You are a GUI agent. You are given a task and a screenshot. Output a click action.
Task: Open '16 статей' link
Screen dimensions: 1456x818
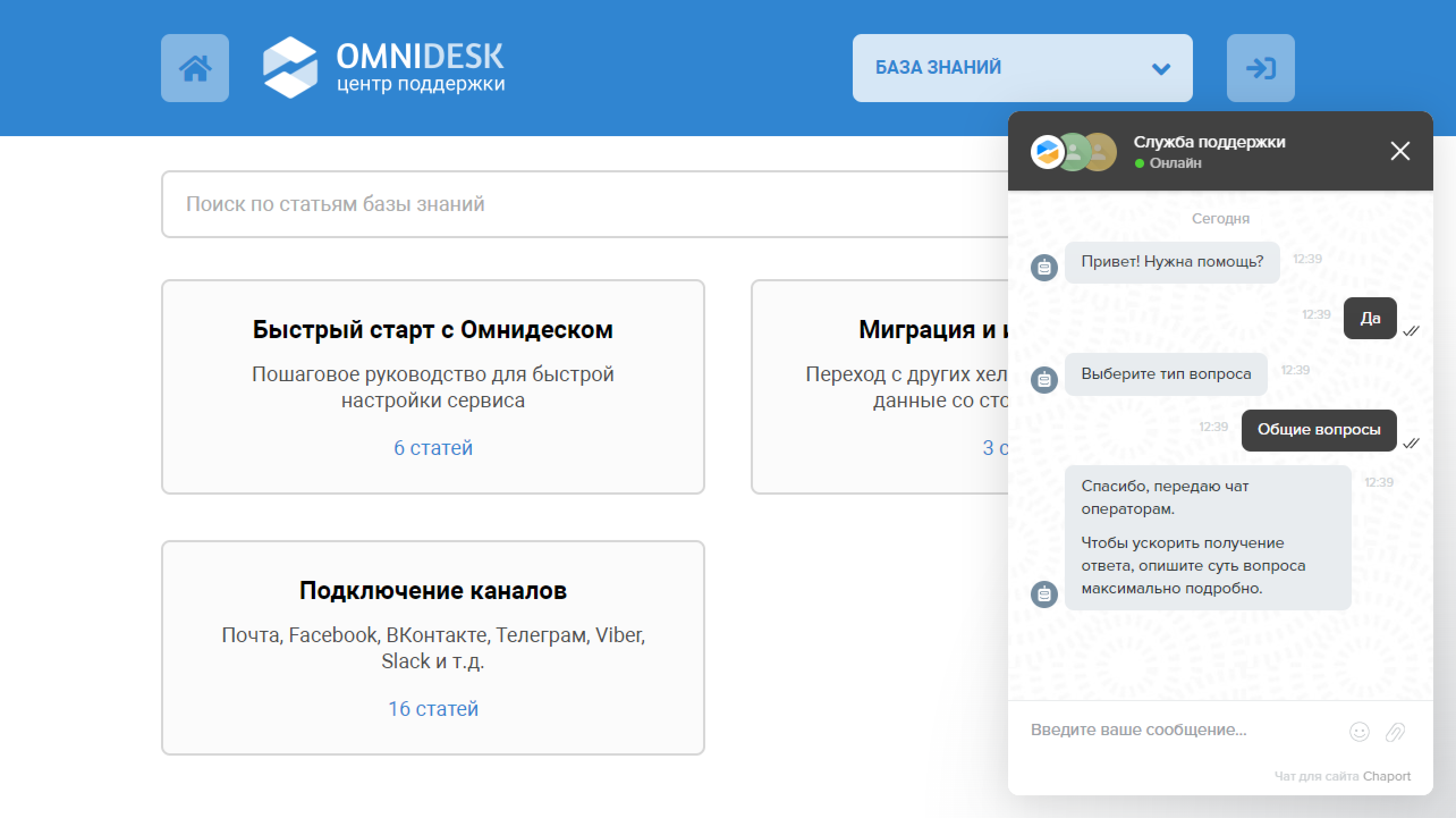click(433, 709)
